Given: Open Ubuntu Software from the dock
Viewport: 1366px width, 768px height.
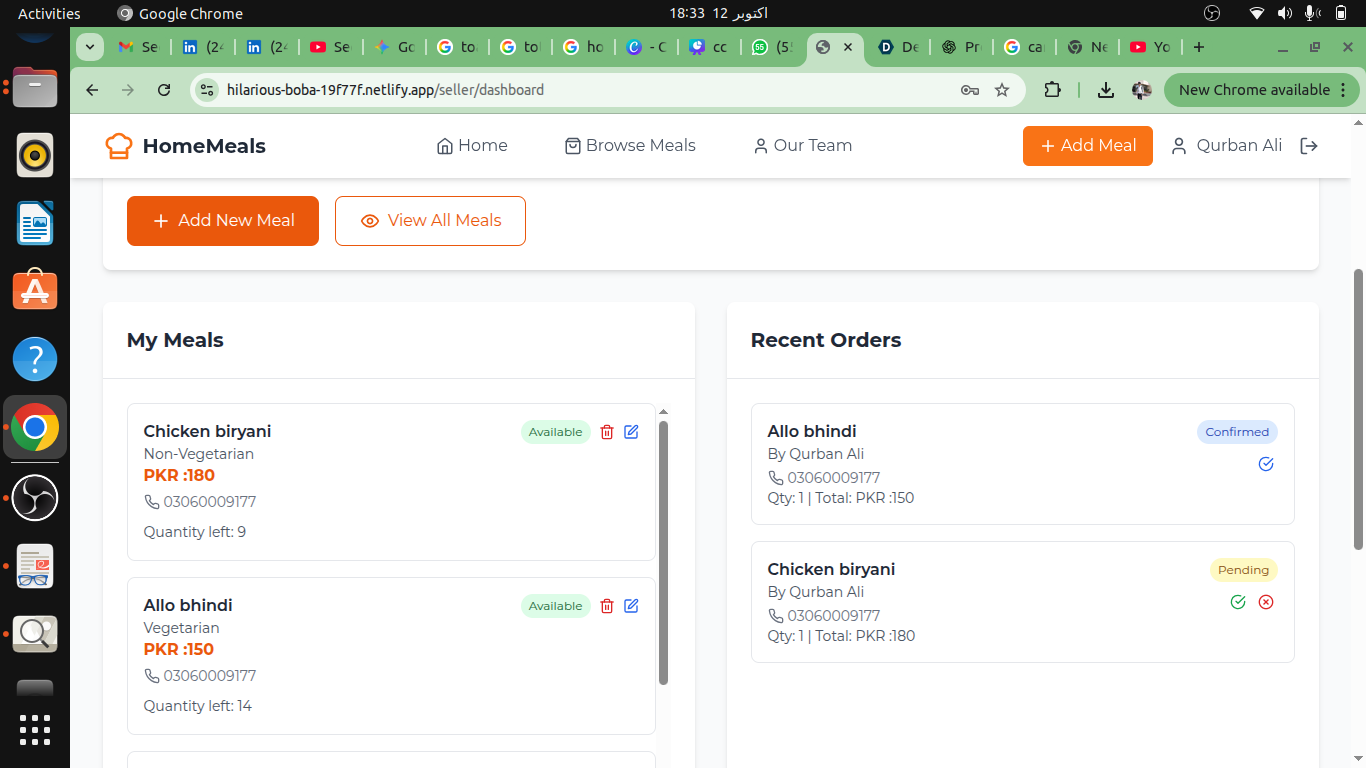Looking at the screenshot, I should [35, 291].
